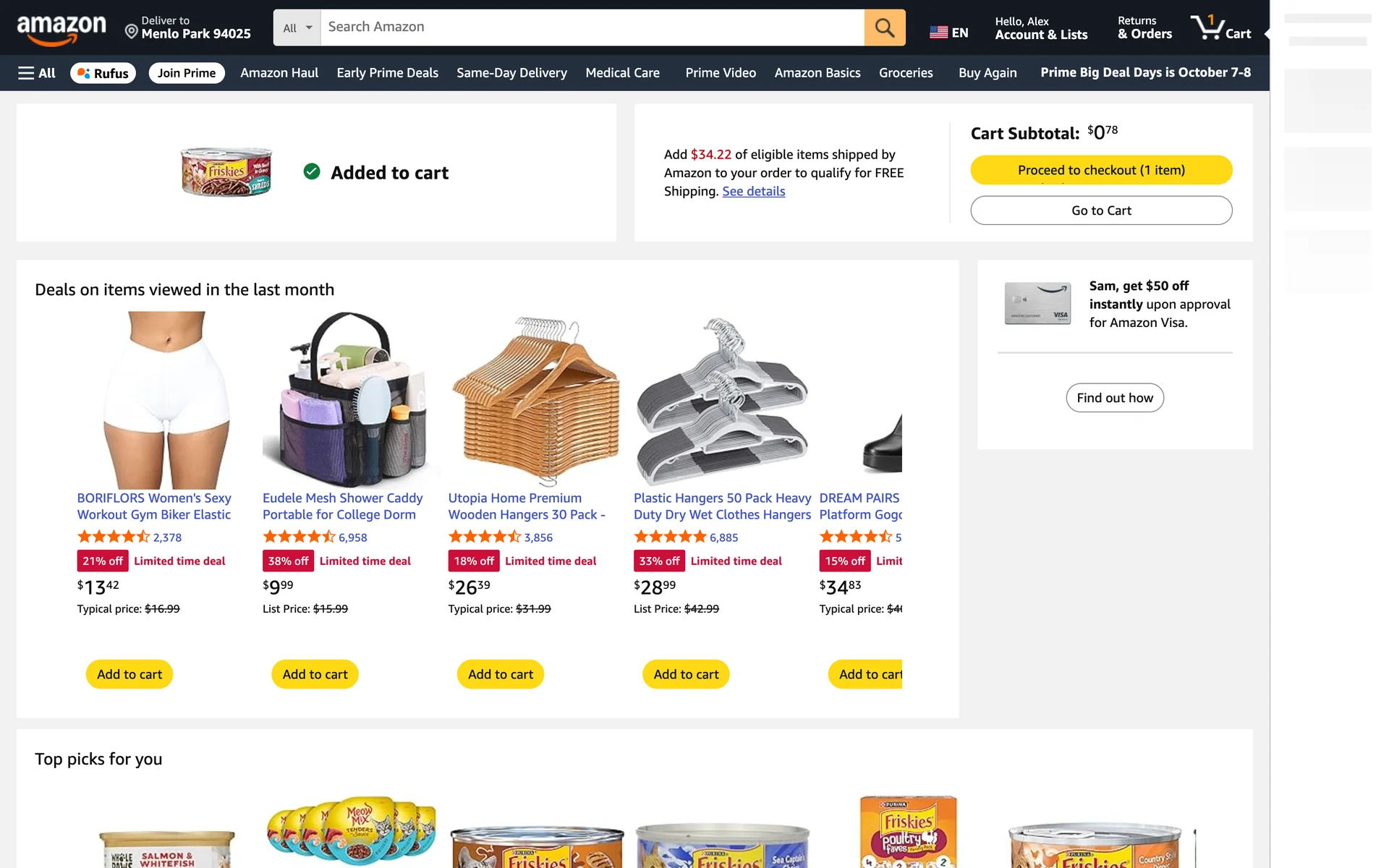Click the delivery location pin icon
1389x868 pixels.
coord(131,32)
